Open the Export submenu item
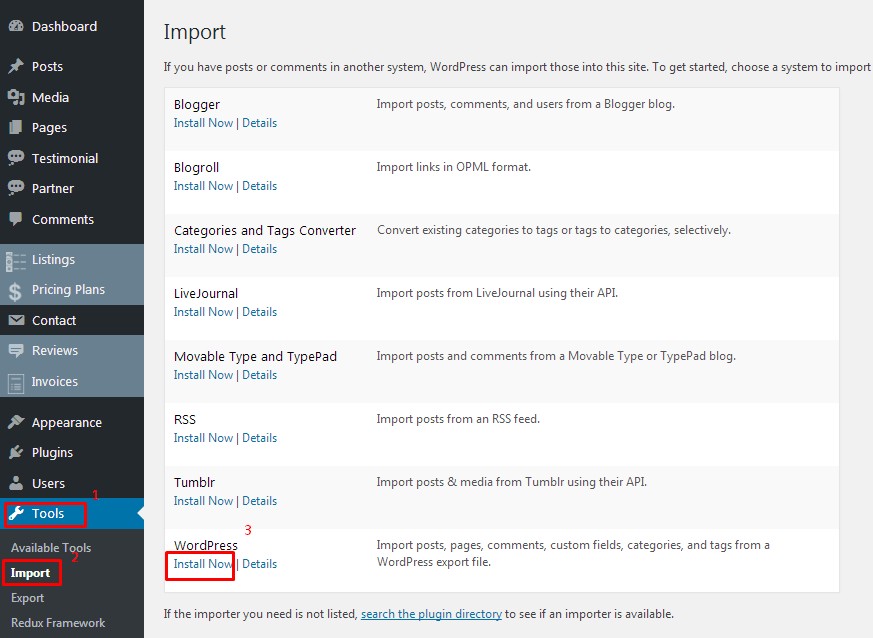This screenshot has width=873, height=638. point(28,598)
